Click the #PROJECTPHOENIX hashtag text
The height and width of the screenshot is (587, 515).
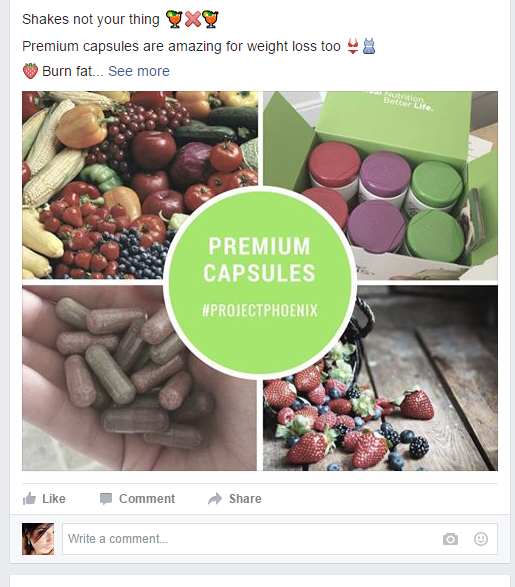tap(260, 310)
